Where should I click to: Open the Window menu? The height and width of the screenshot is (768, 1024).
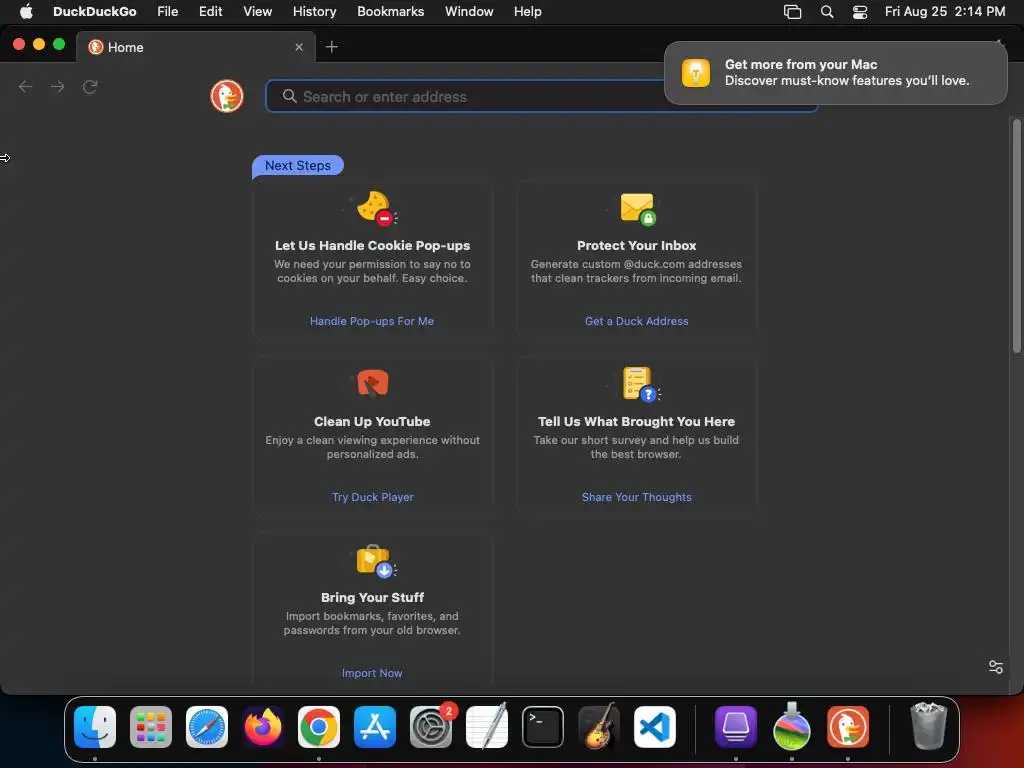click(x=469, y=11)
